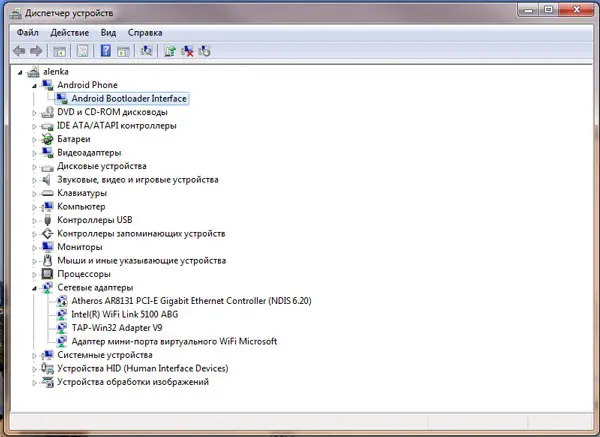This screenshot has height=437, width=600.
Task: Select TAP-Win32 Adapter V9
Action: pyautogui.click(x=117, y=328)
